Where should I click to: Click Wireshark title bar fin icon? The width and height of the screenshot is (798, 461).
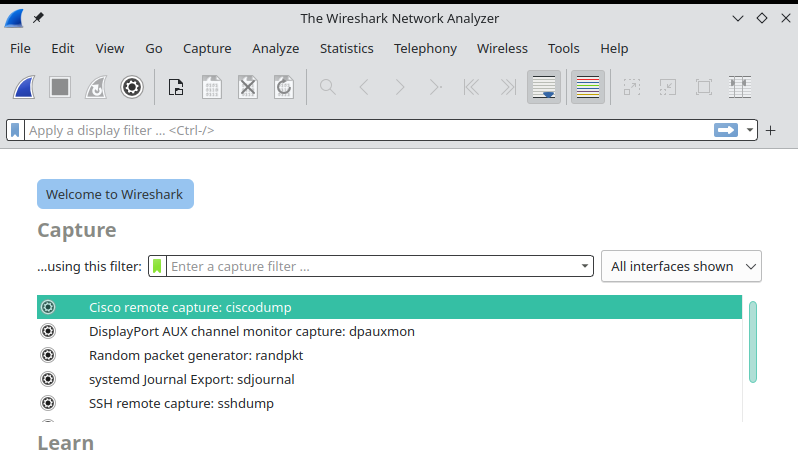pos(14,18)
